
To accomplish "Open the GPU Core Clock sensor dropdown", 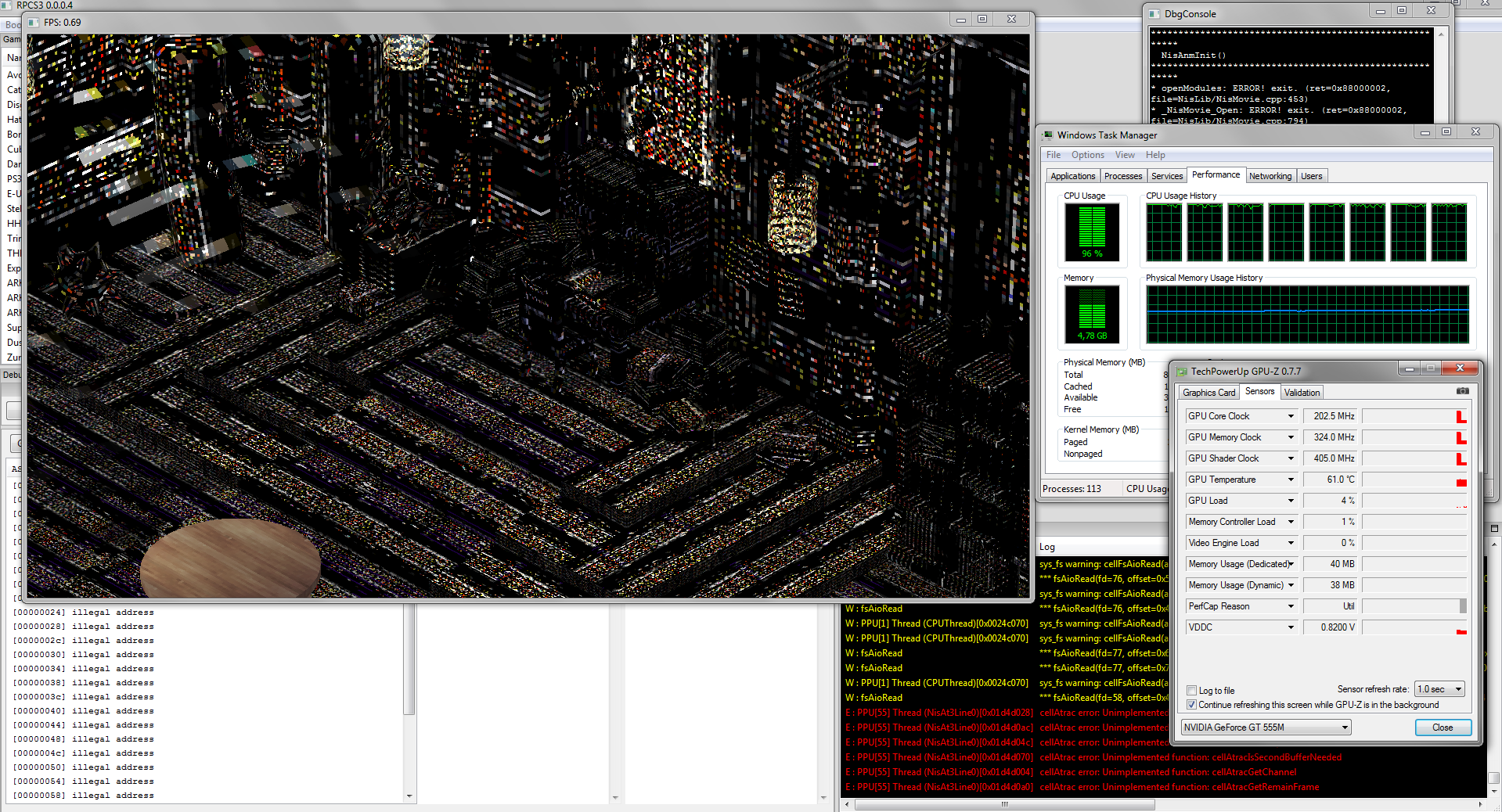I will coord(1291,416).
